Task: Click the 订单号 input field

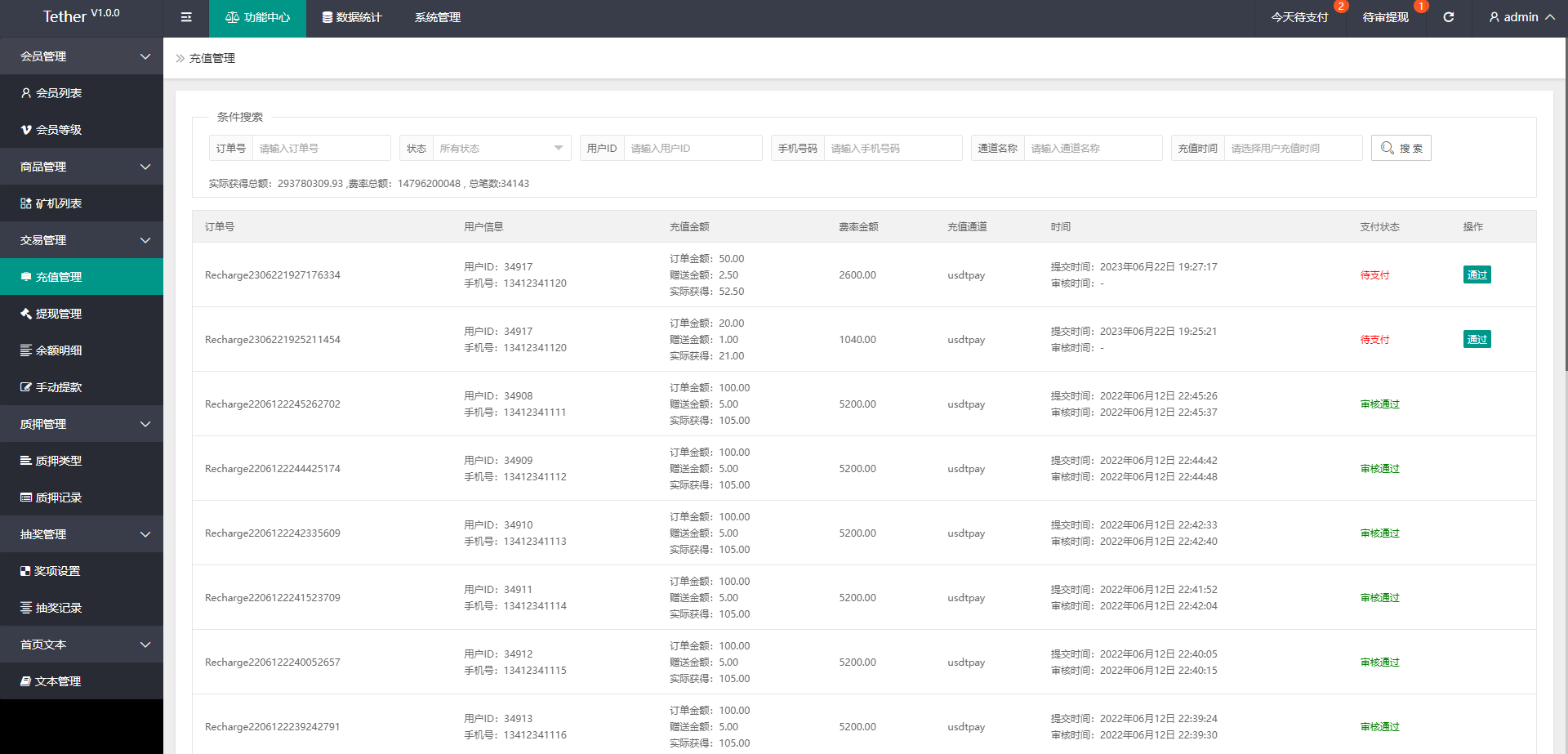Action: click(x=321, y=148)
